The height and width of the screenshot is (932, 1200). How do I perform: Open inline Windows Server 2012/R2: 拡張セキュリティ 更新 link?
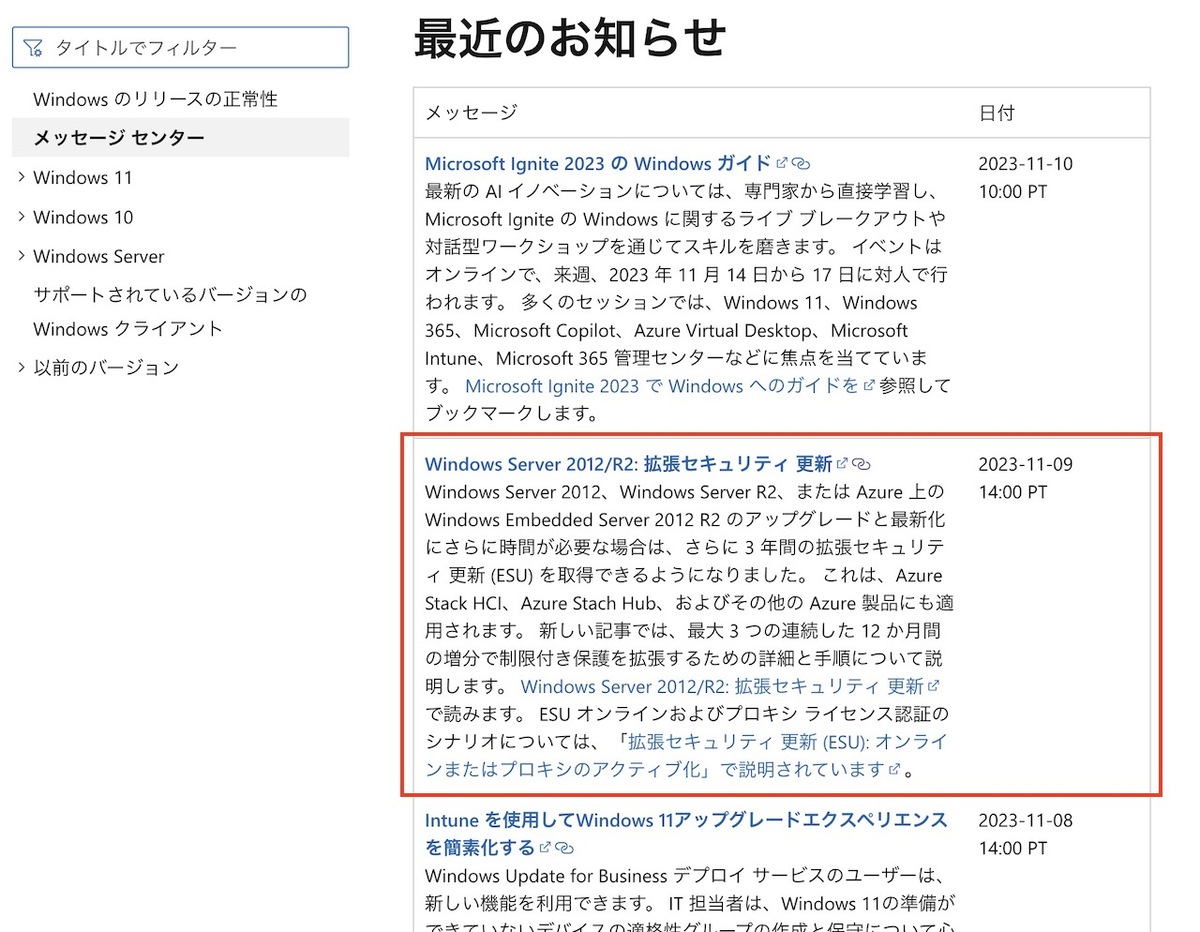point(722,686)
